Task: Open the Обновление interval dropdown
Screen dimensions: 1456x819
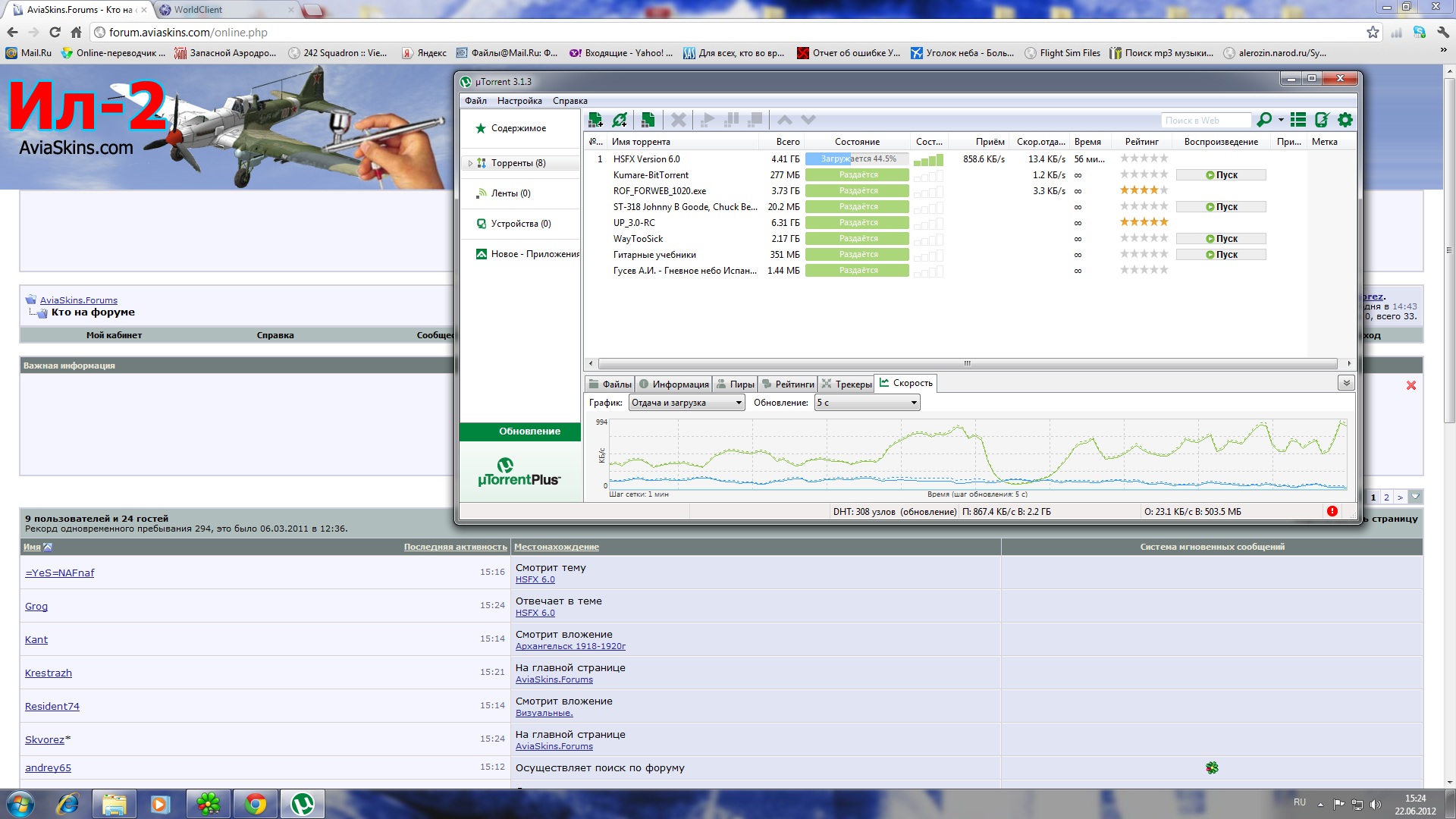Action: [x=867, y=403]
